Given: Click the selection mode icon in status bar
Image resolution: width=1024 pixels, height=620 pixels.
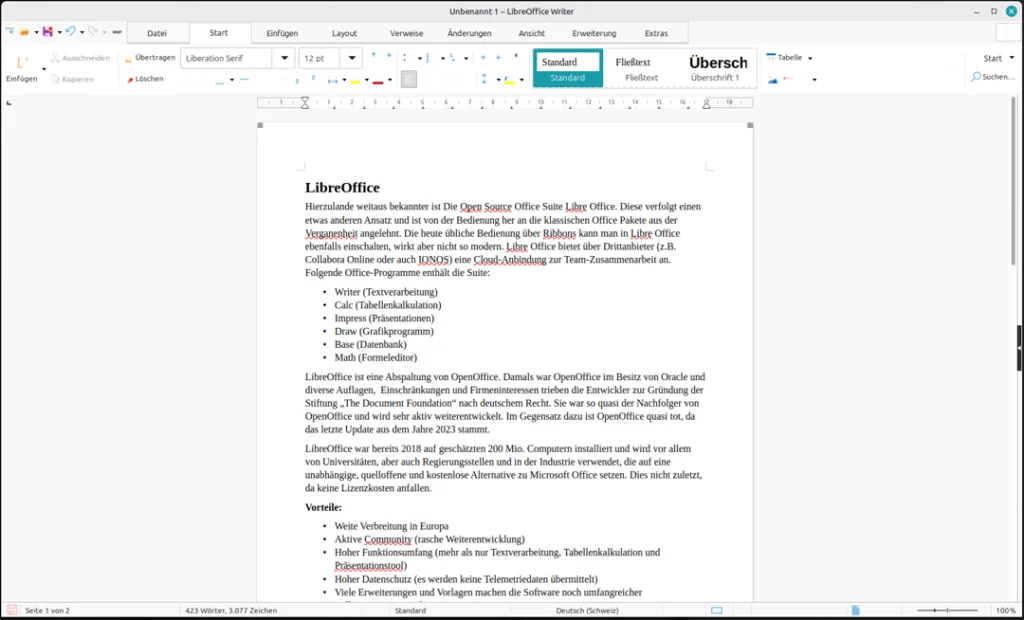Looking at the screenshot, I should tap(716, 610).
